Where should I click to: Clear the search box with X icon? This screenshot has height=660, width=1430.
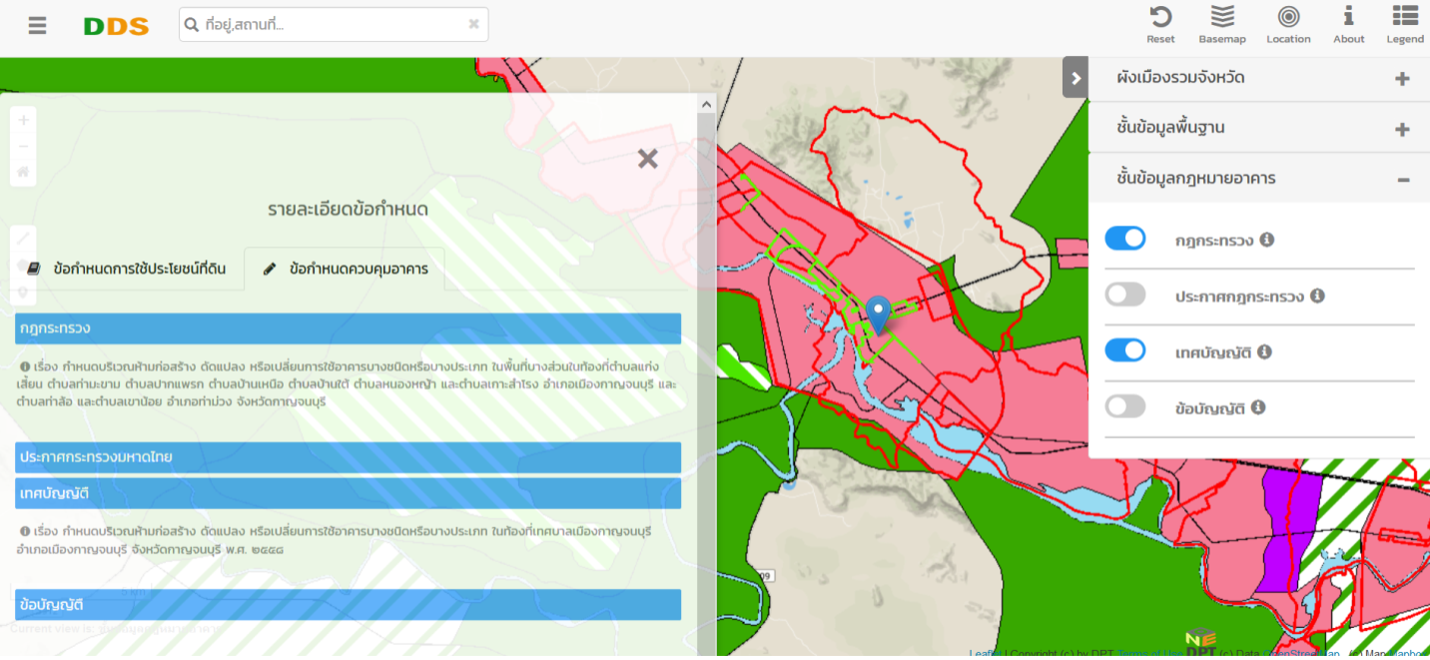tap(474, 24)
